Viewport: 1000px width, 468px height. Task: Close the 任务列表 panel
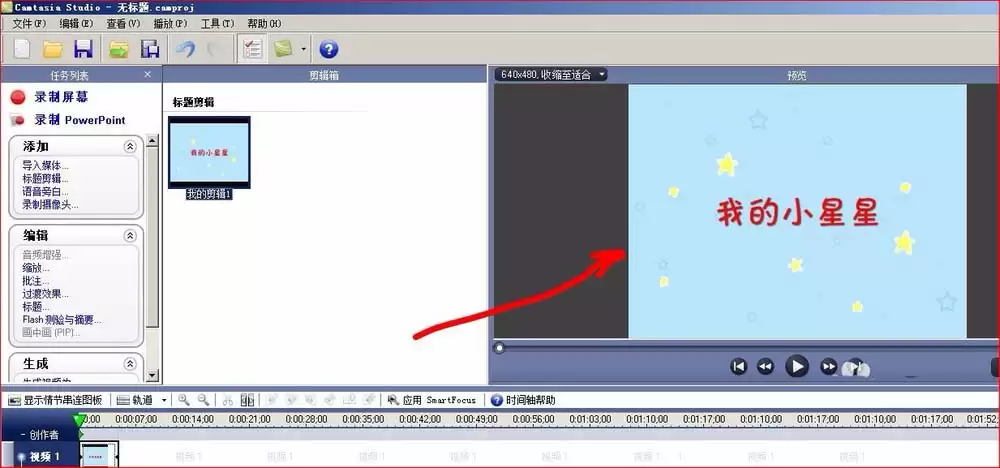[148, 75]
